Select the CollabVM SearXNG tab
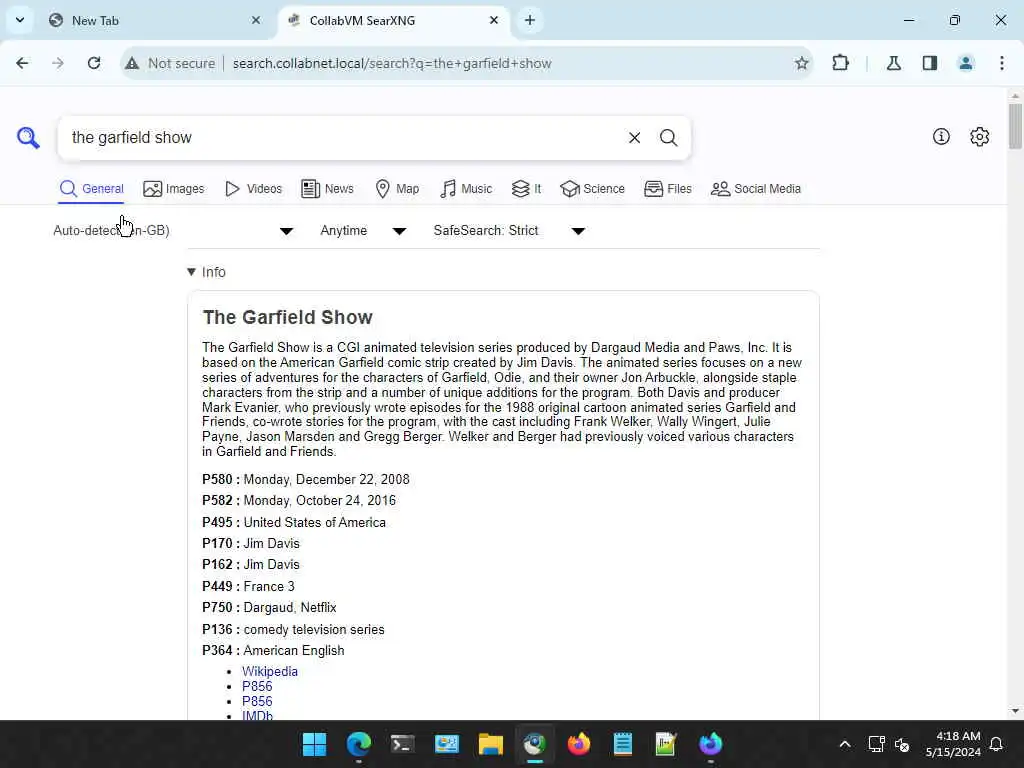Screen dimensions: 1024x768 point(394,20)
